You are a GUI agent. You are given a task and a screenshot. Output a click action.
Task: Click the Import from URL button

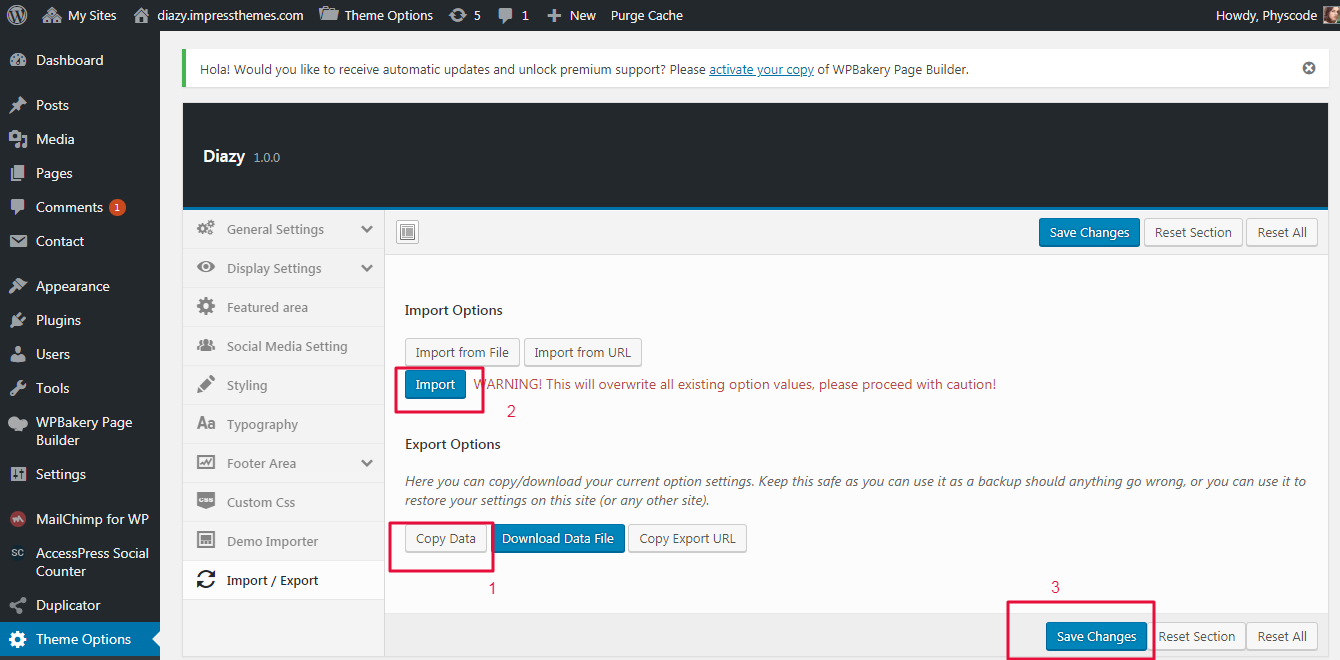tap(583, 352)
